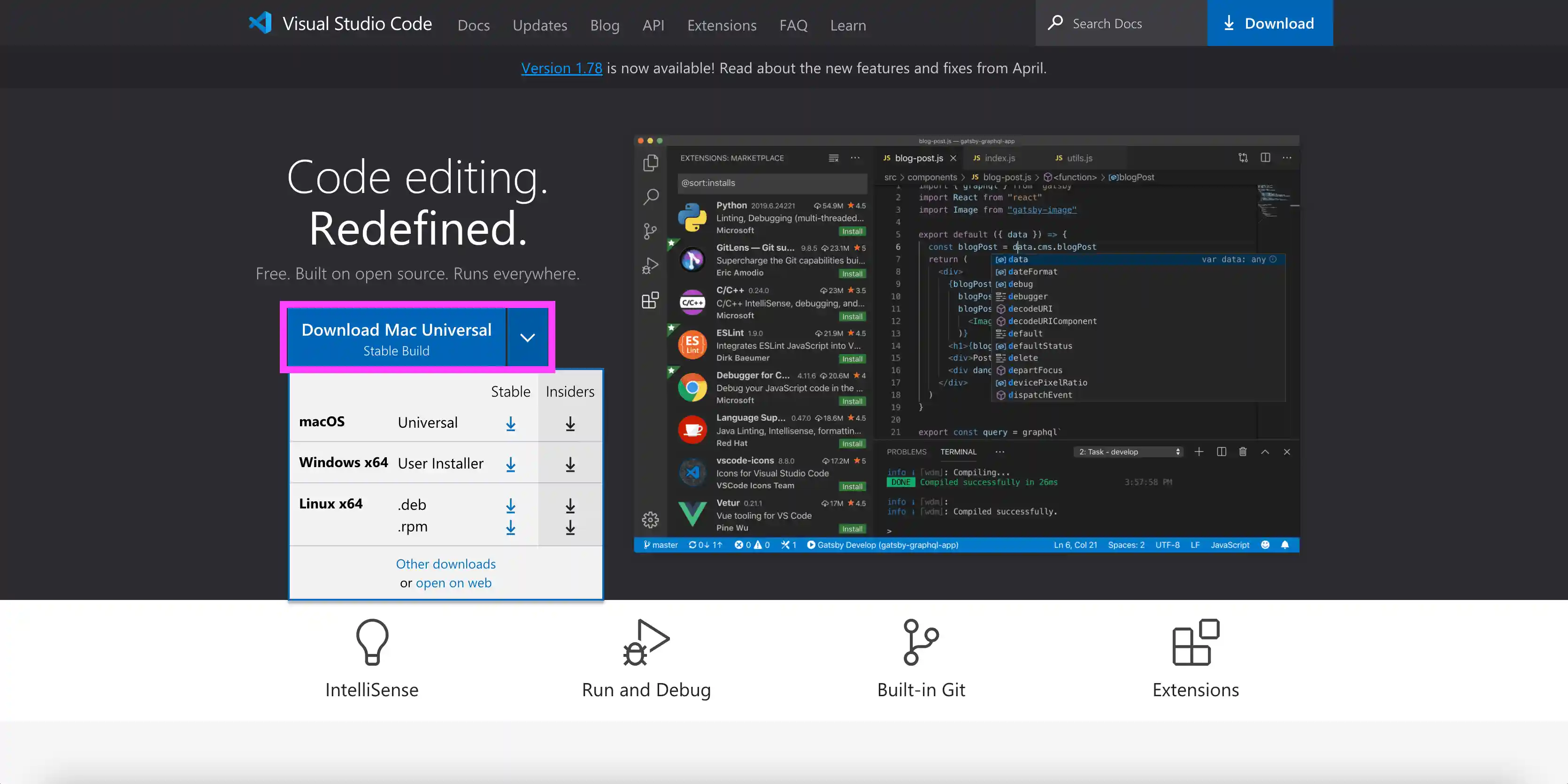The width and height of the screenshot is (1568, 784).
Task: Download Linux .deb Stable build arrow
Action: point(511,505)
